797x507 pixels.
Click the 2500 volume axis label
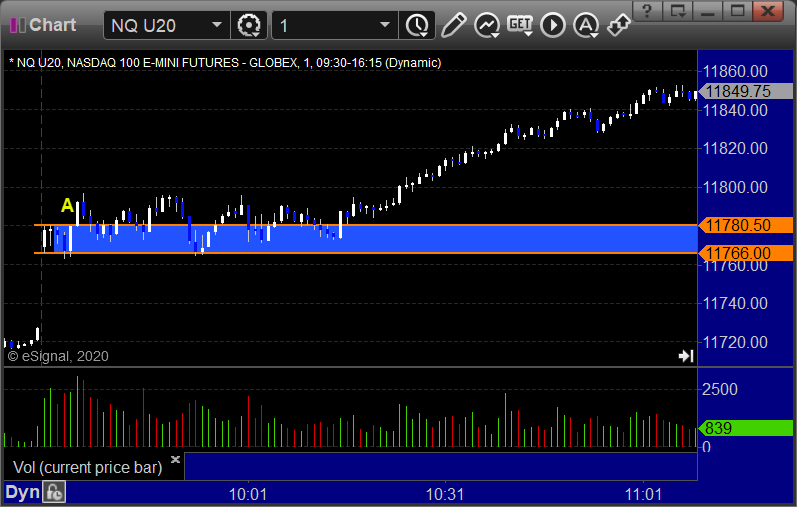(720, 390)
